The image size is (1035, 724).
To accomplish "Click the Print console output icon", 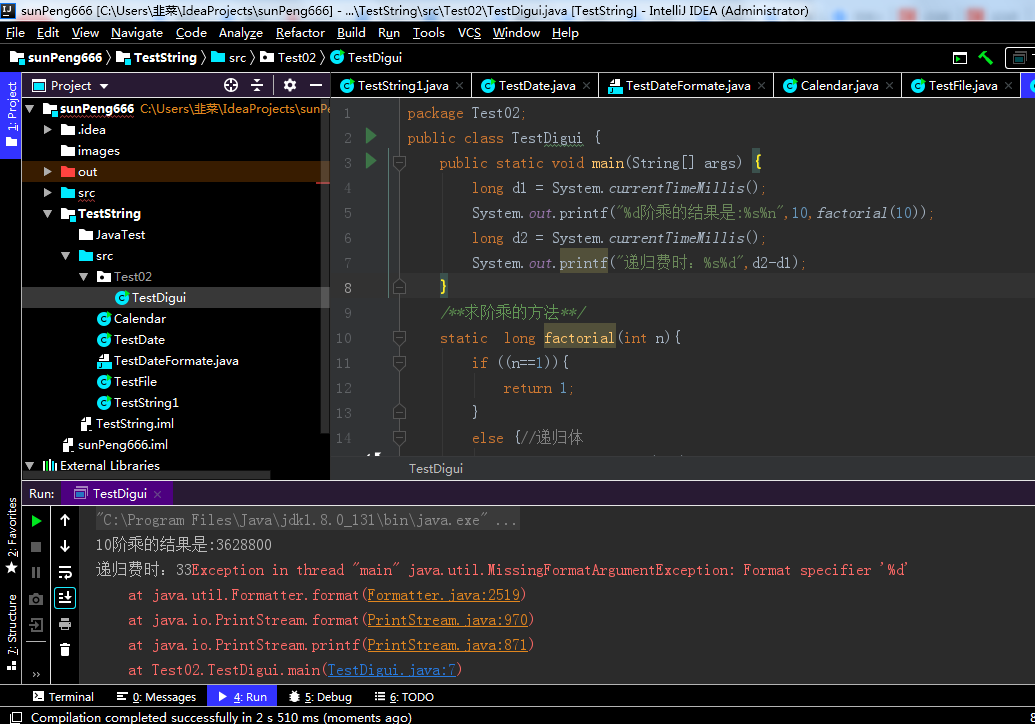I will 65,624.
